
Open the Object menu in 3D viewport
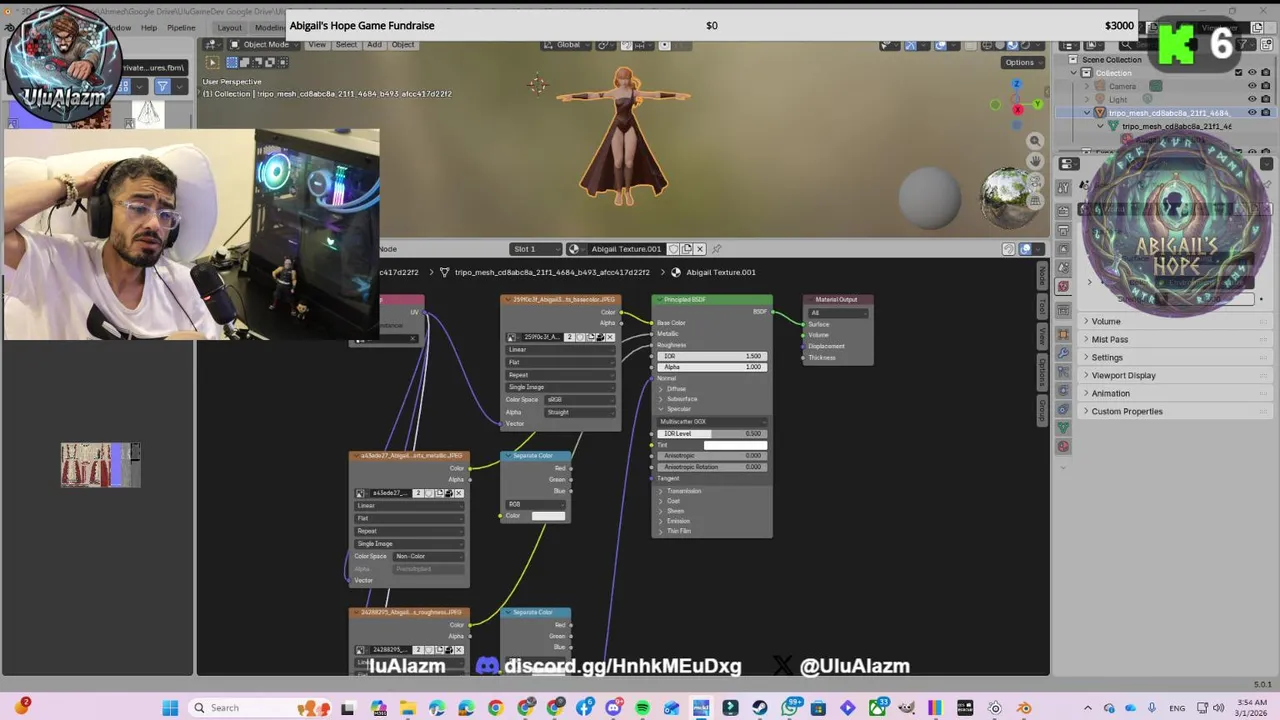403,44
